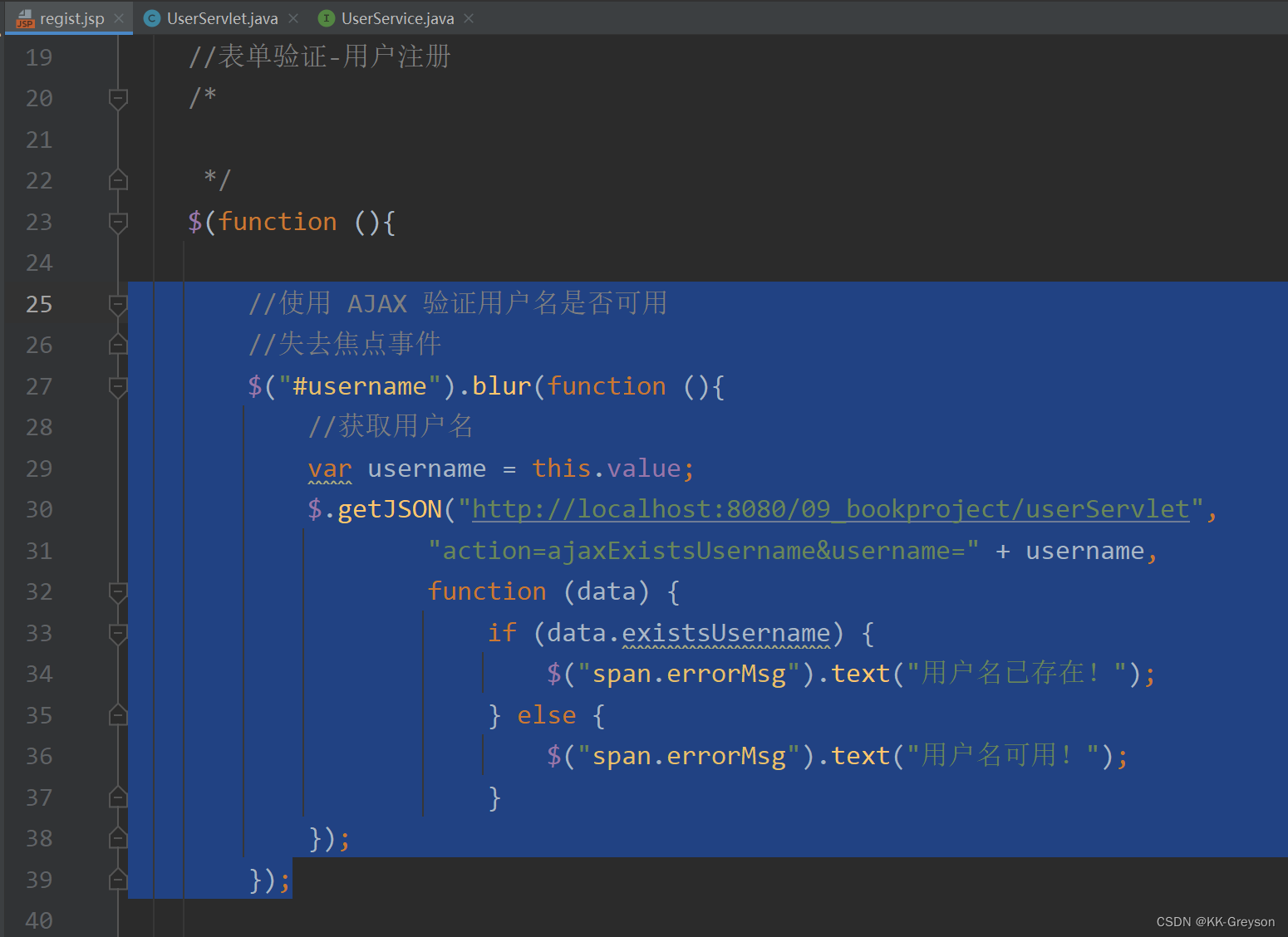Image resolution: width=1288 pixels, height=937 pixels.
Task: Click fold end marker at line 39
Action: (x=118, y=879)
